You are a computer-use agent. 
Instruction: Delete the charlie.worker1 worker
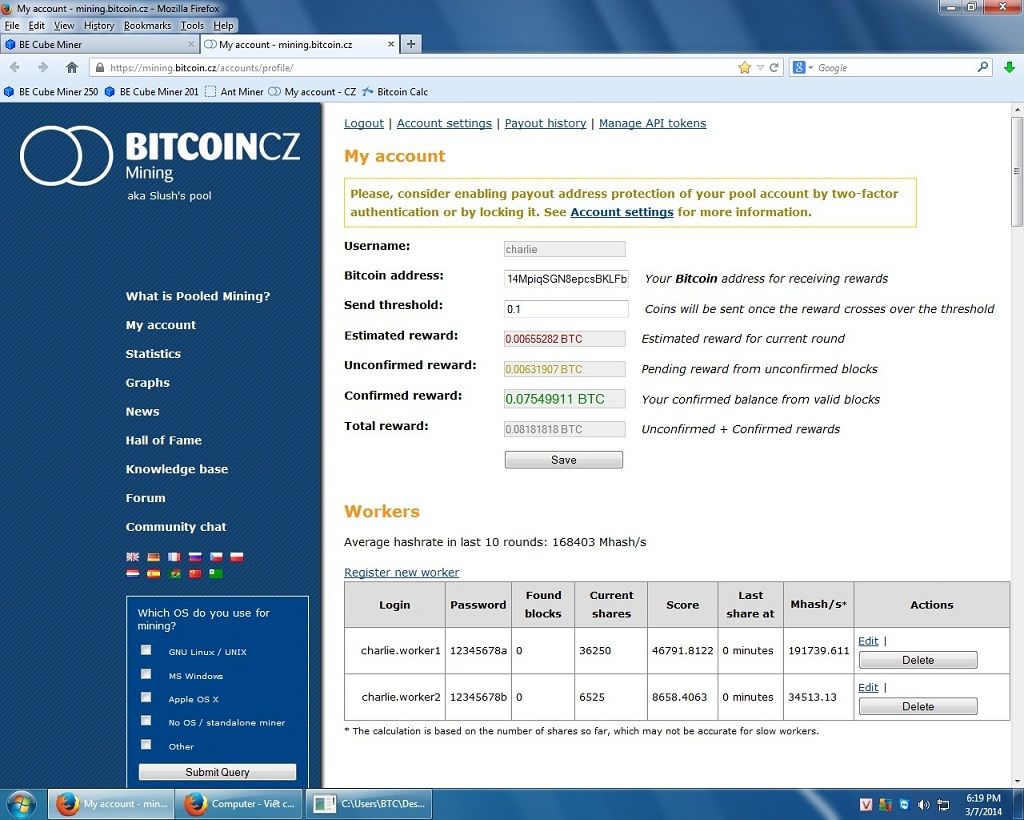[x=917, y=660]
